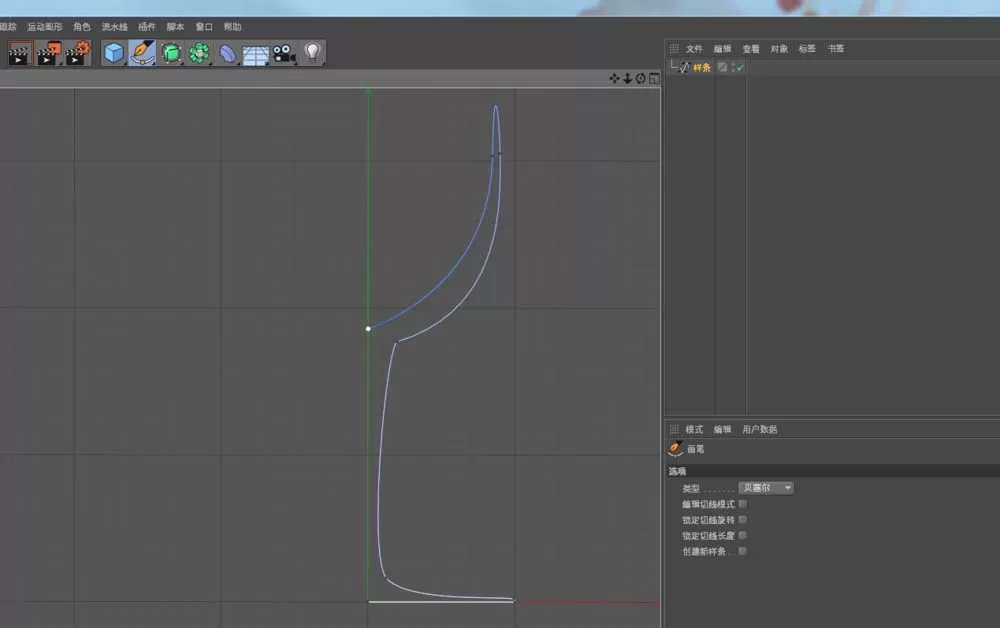Open the 角色 menu
Image resolution: width=1000 pixels, height=628 pixels.
pos(82,27)
